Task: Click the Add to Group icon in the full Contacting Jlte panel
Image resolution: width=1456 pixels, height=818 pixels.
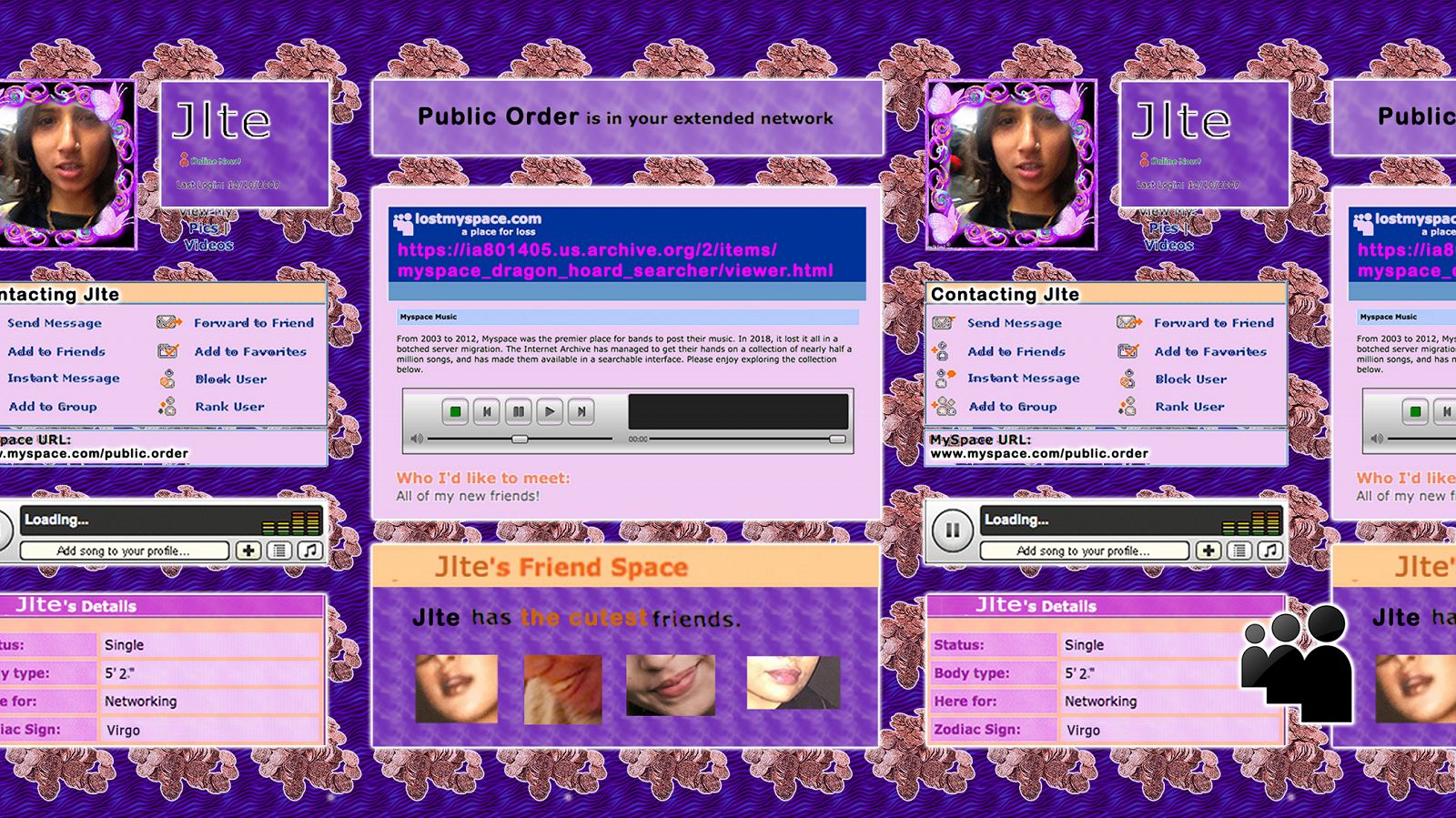Action: (x=945, y=407)
